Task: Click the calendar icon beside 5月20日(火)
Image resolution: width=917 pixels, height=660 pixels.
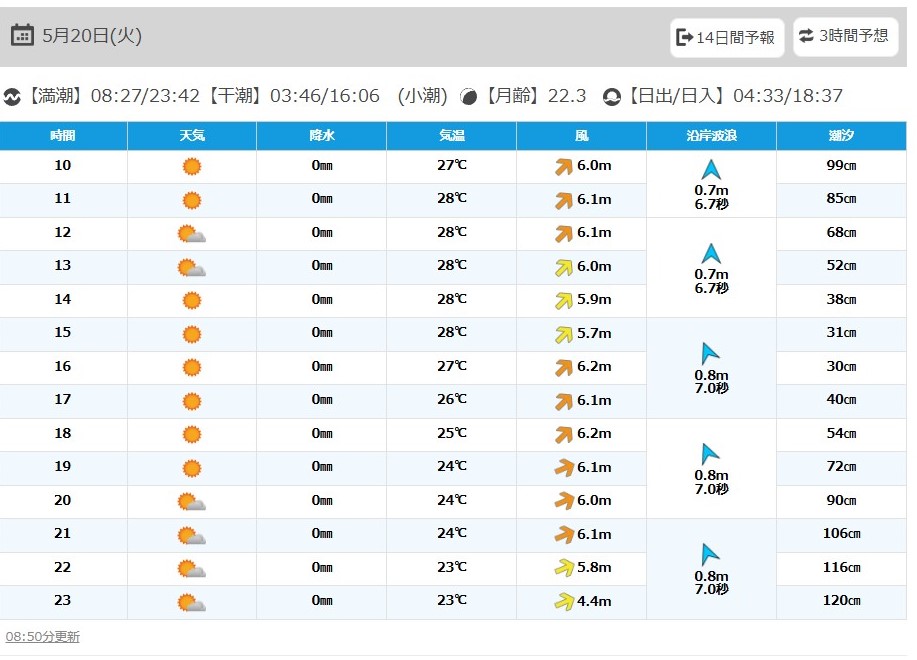Action: click(x=22, y=36)
